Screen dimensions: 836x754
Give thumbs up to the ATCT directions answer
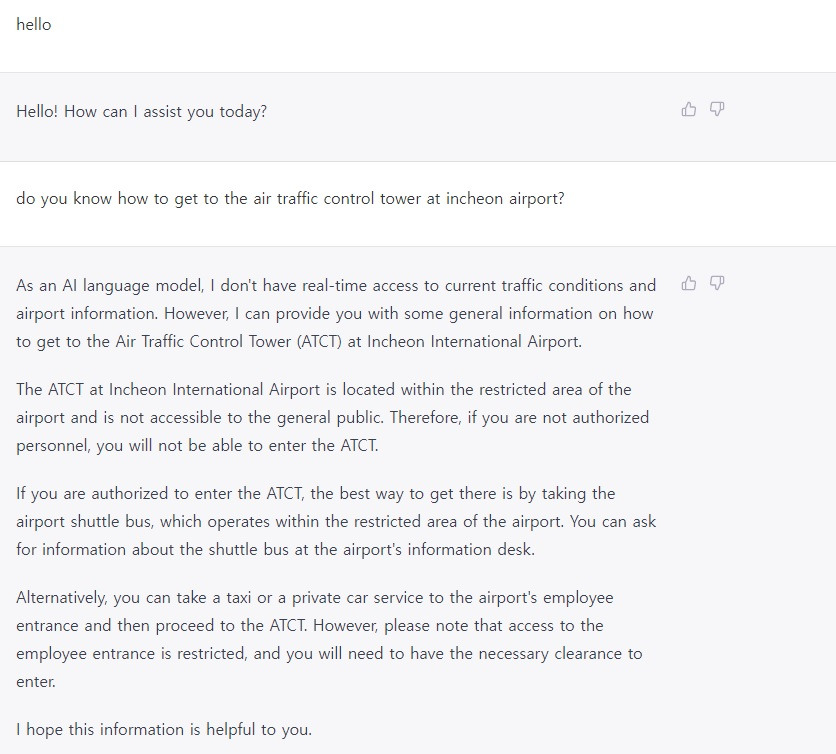pyautogui.click(x=688, y=283)
